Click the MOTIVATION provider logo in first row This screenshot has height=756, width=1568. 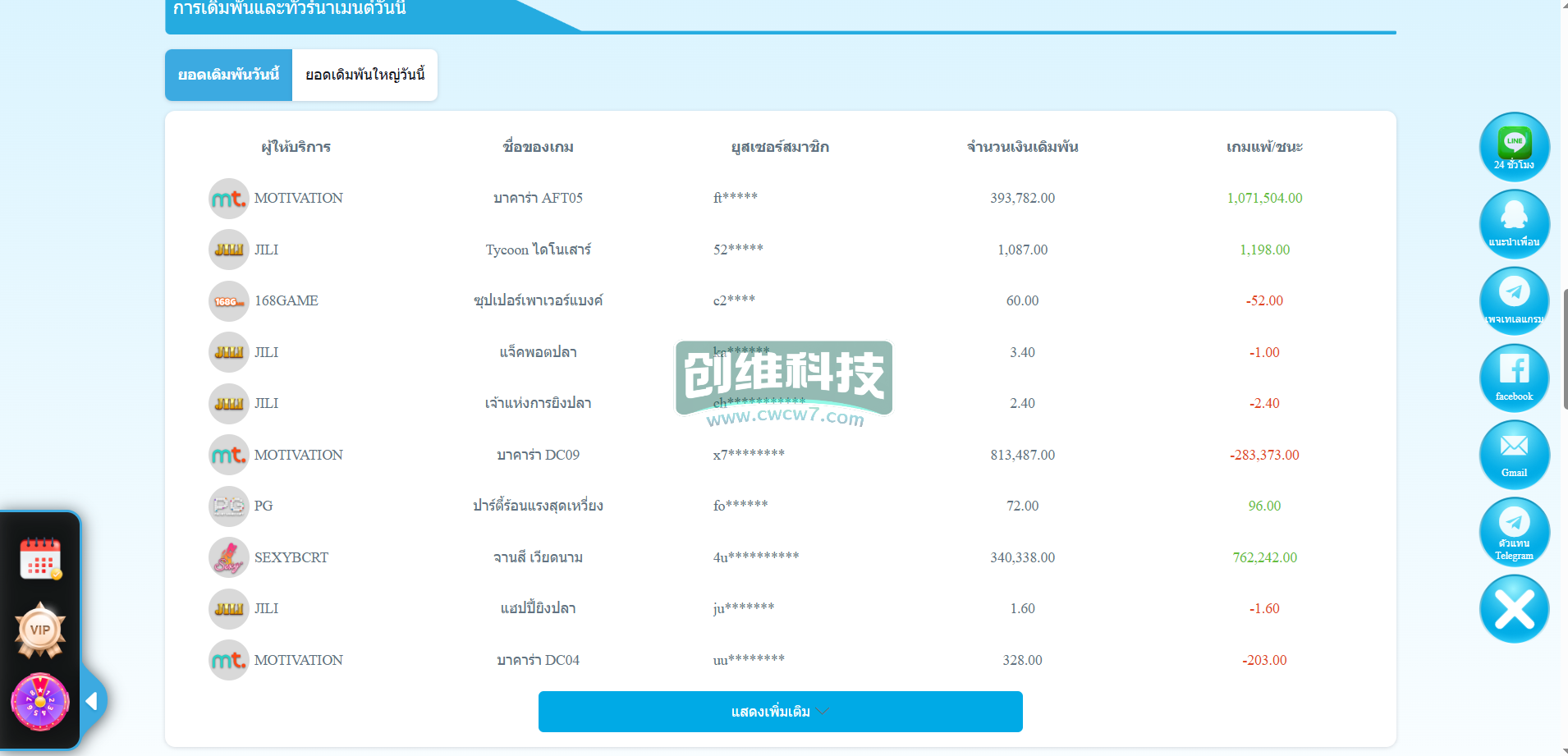point(228,199)
